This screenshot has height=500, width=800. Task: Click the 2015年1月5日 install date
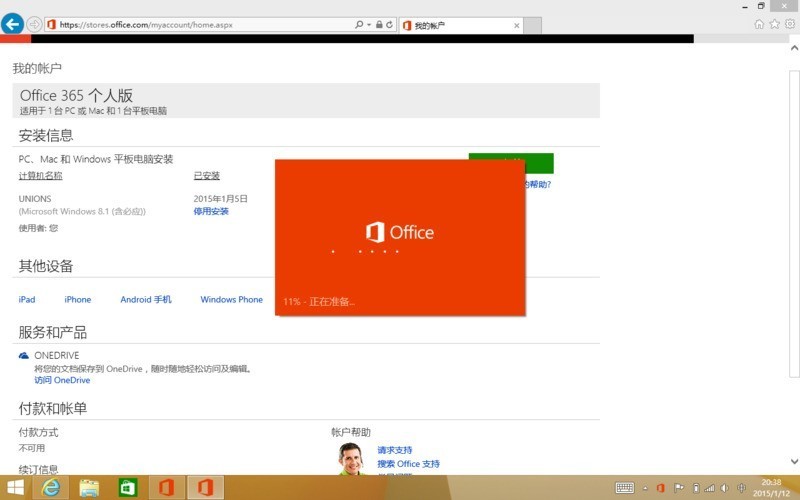click(220, 198)
